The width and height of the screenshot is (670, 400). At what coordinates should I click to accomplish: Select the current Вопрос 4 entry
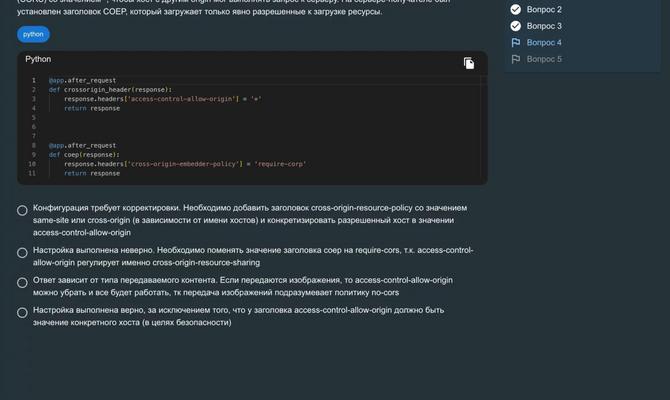click(x=544, y=43)
